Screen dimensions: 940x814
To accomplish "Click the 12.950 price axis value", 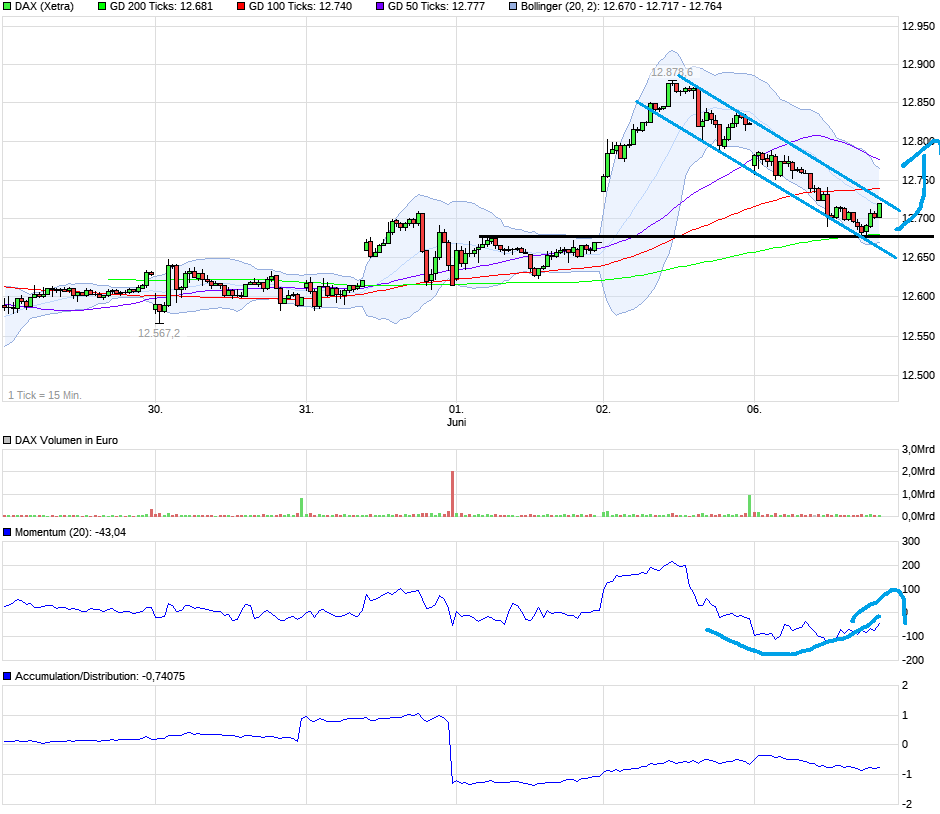I will coord(918,26).
